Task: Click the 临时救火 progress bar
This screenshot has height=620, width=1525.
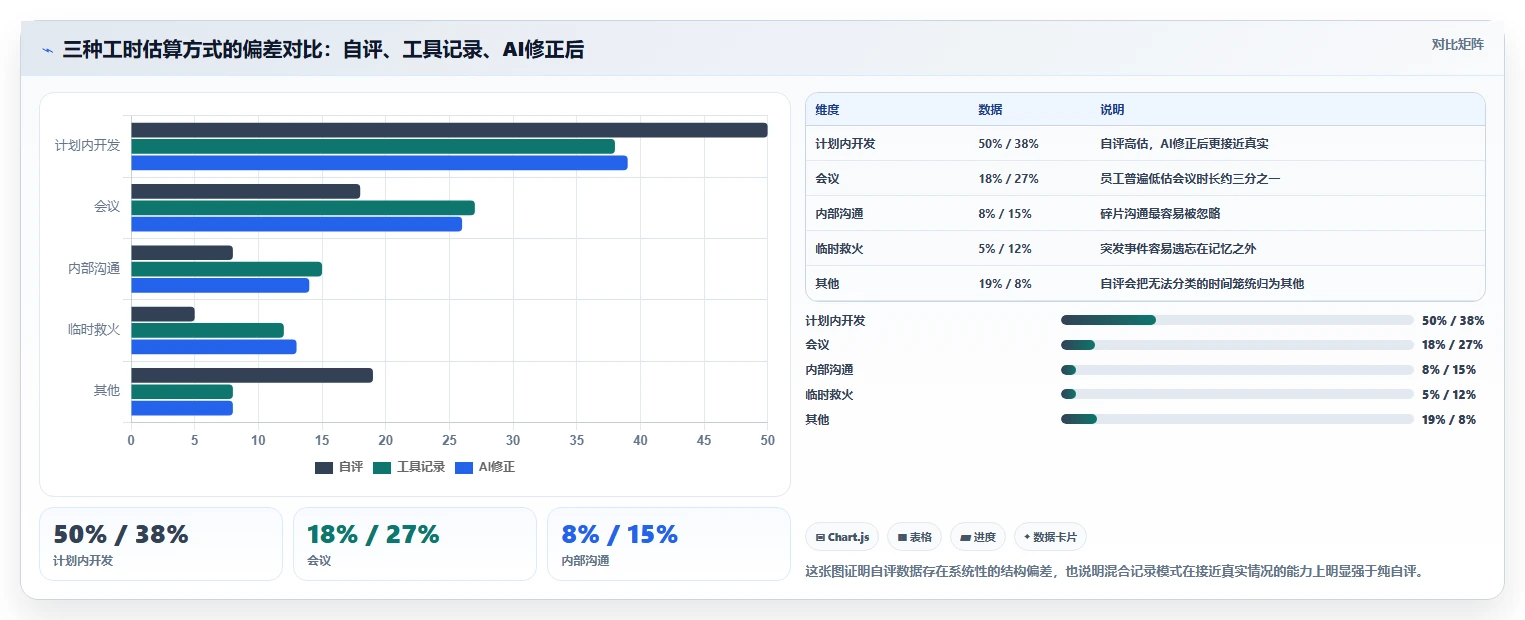Action: click(x=1237, y=394)
